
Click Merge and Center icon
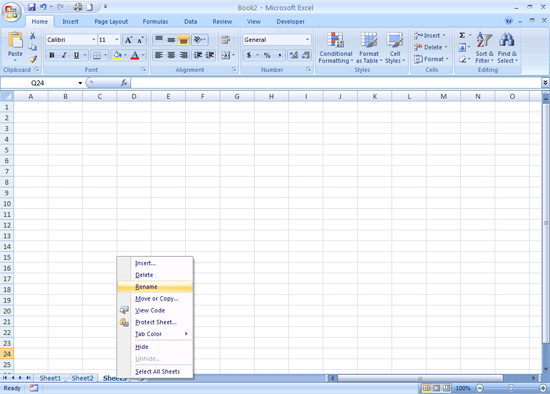point(225,55)
